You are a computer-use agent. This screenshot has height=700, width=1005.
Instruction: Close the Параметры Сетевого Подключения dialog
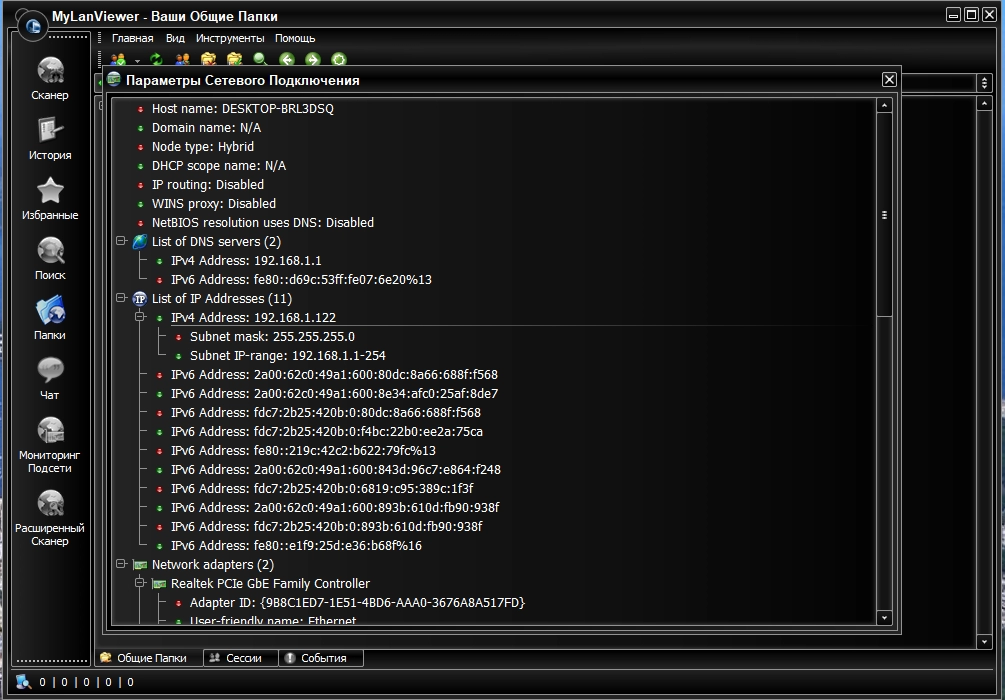coord(889,79)
